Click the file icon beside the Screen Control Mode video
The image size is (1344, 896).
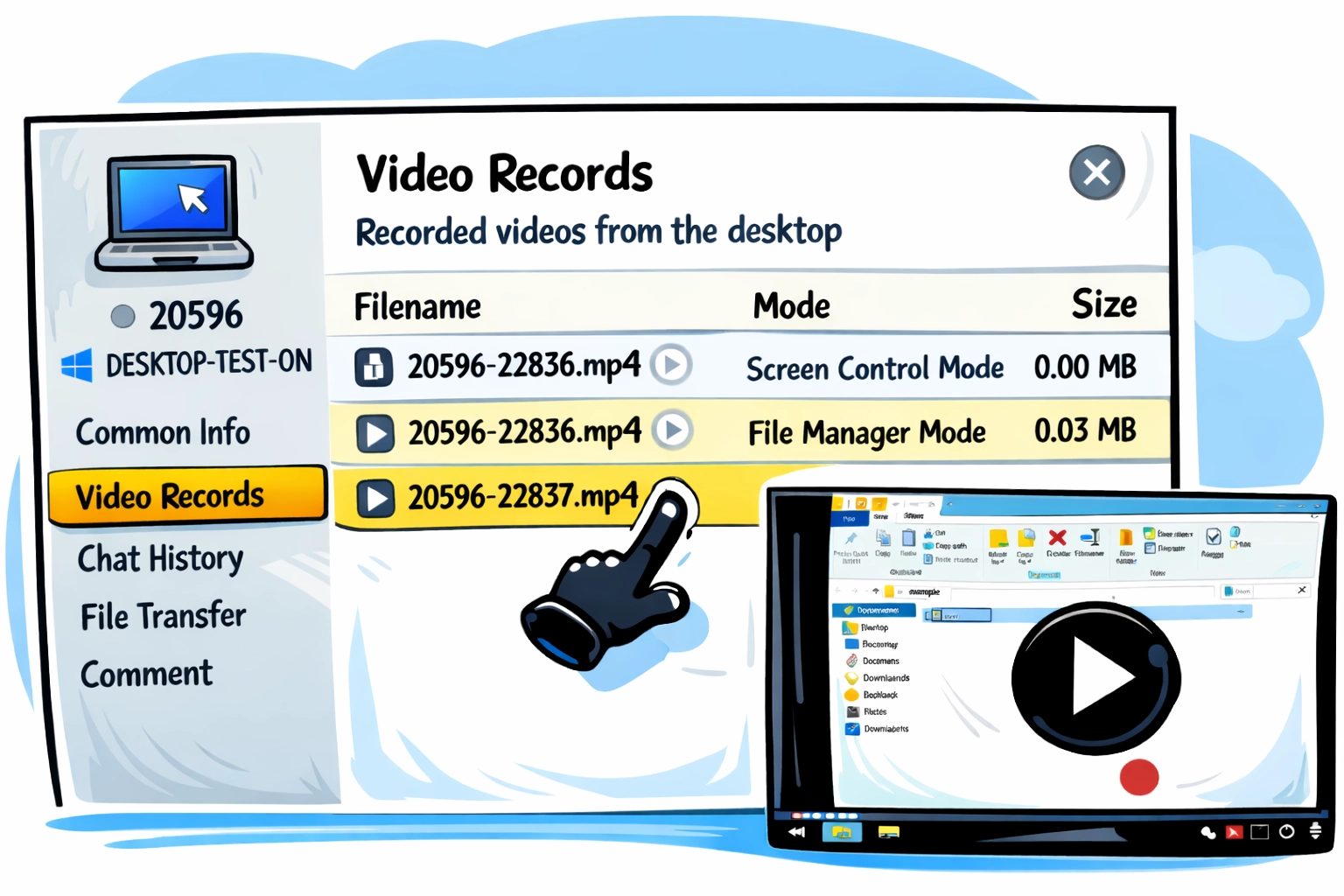374,367
